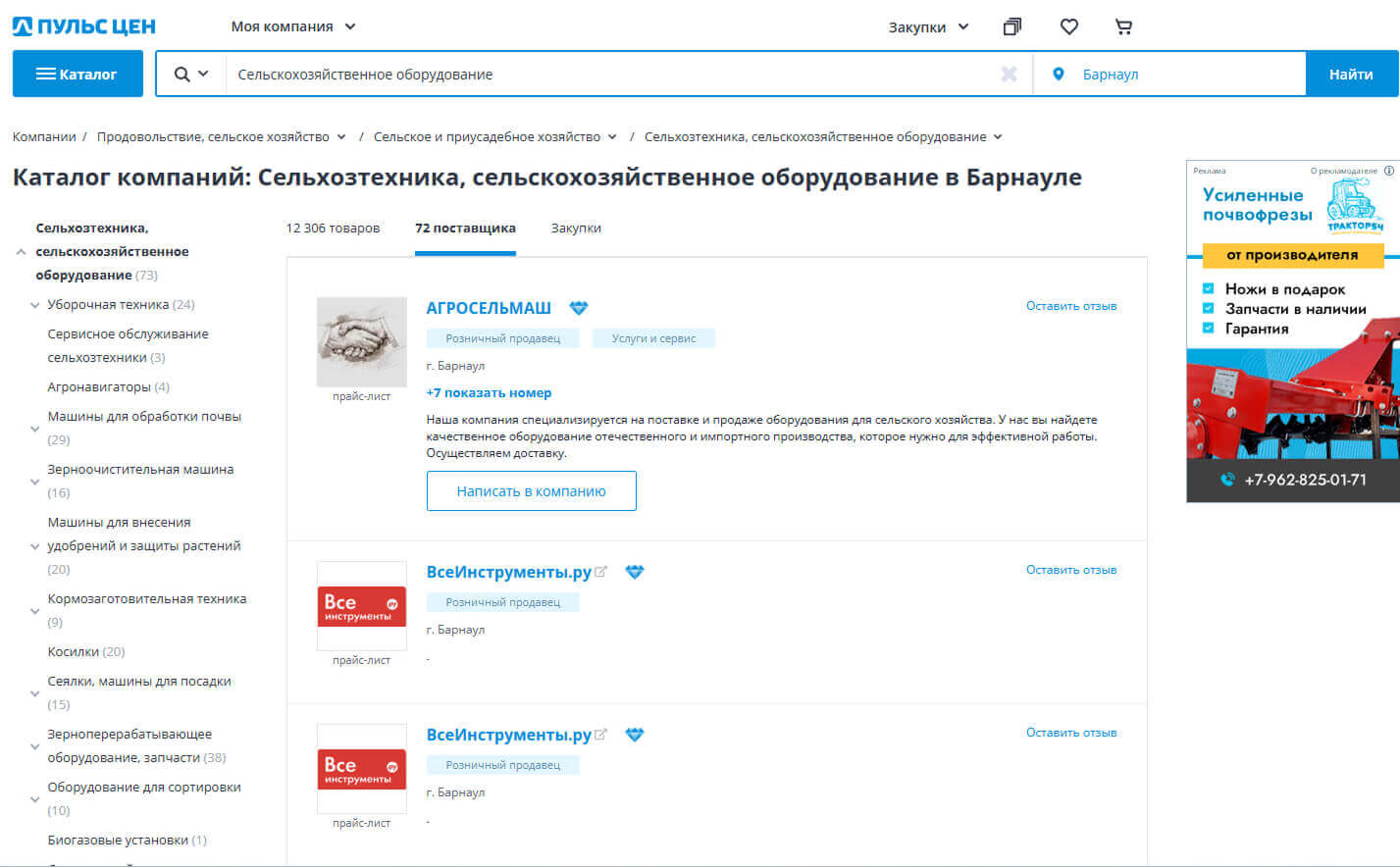
Task: Expand 'Зерноперерабатывающее оборудование' chevron
Action: [x=35, y=746]
